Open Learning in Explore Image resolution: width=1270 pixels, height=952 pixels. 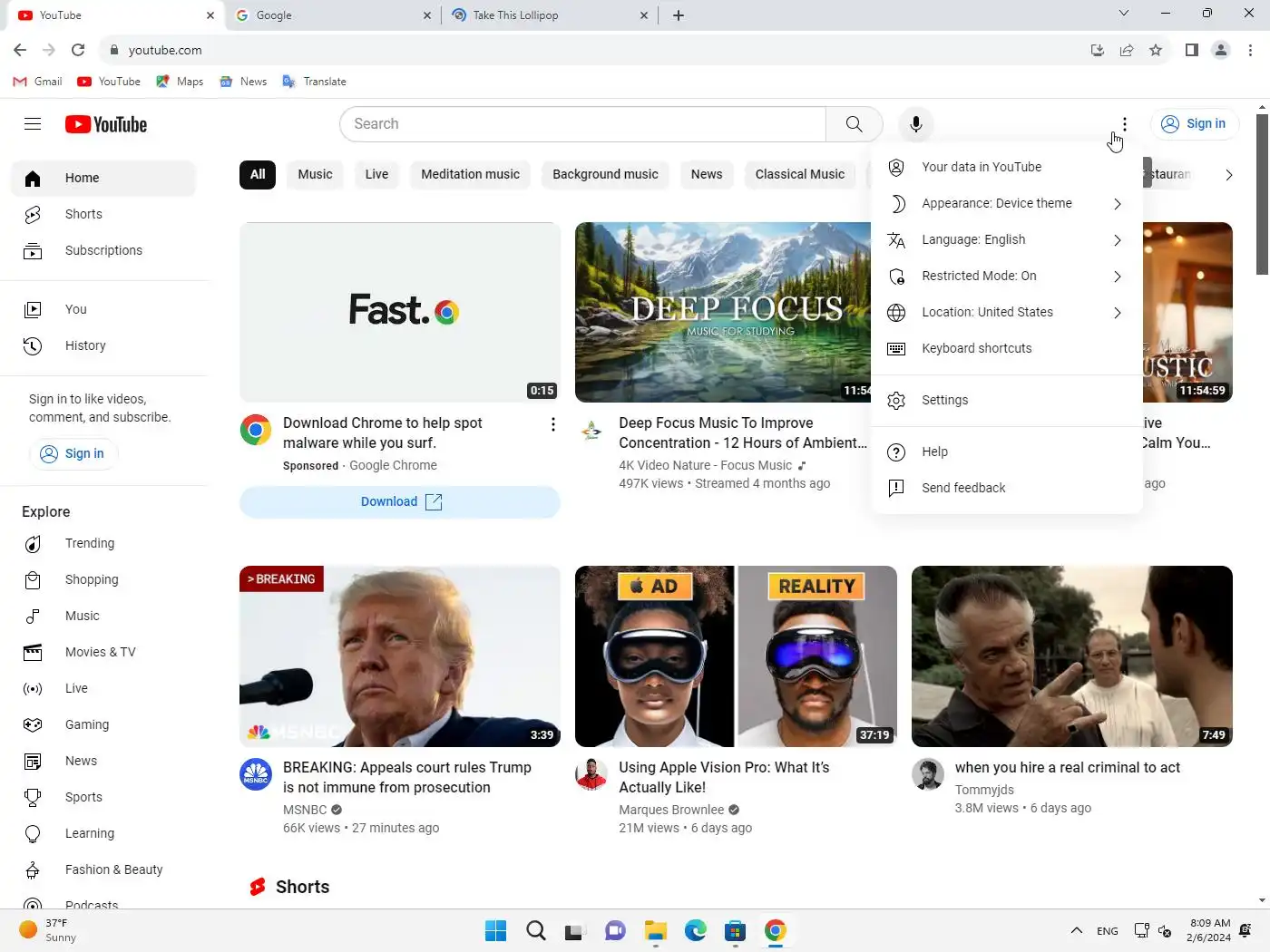(x=103, y=833)
